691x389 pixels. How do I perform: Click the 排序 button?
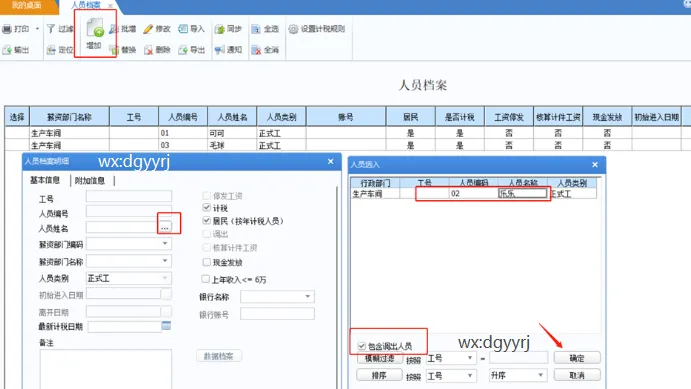click(x=379, y=375)
